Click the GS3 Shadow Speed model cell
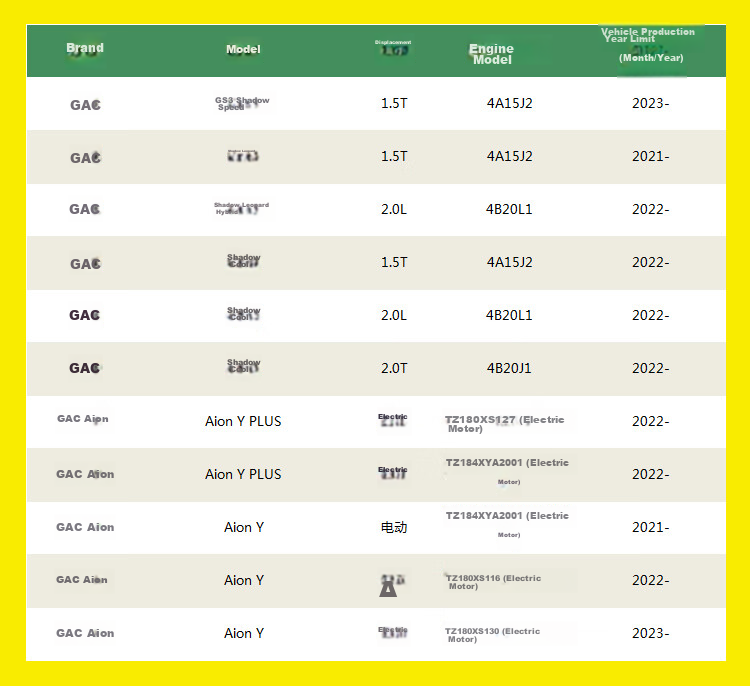This screenshot has height=686, width=750. pos(242,103)
